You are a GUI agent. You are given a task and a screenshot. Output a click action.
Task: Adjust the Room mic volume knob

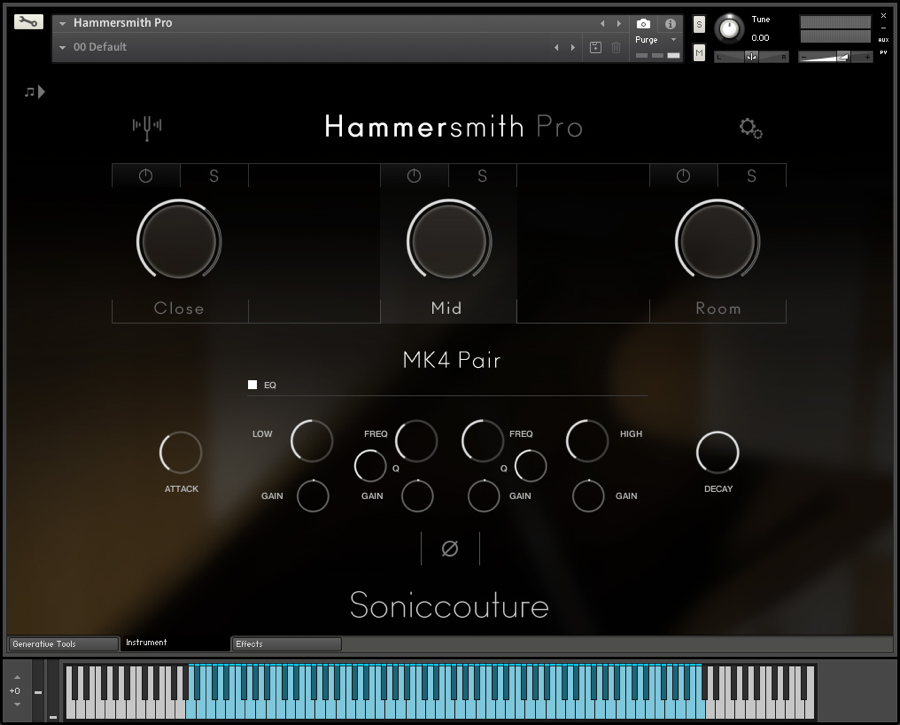click(717, 241)
